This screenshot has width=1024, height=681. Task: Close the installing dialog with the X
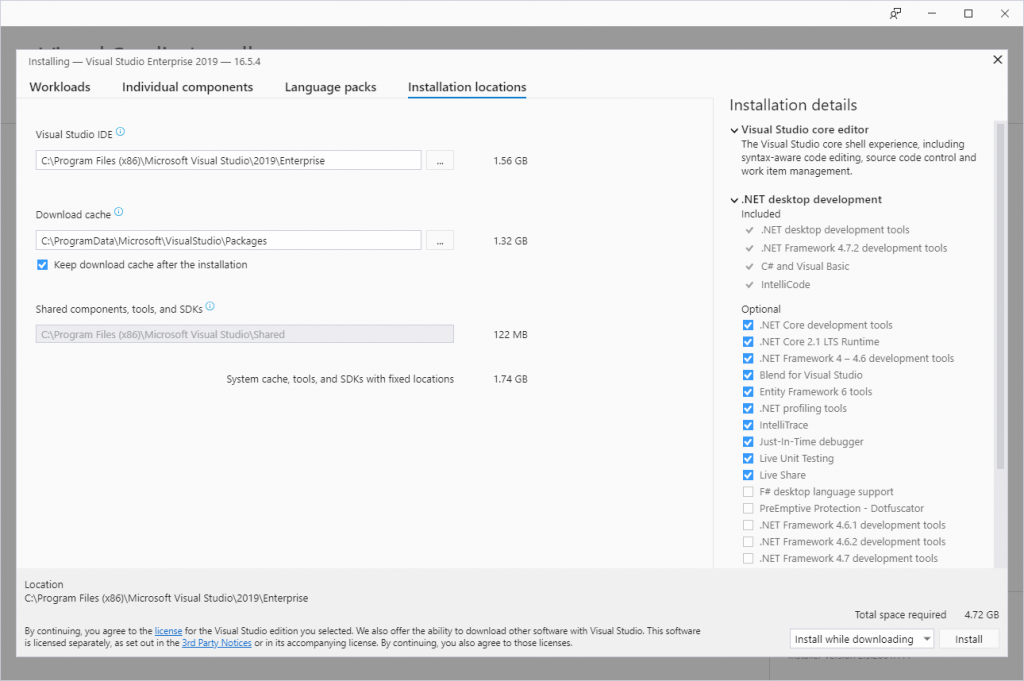[997, 60]
